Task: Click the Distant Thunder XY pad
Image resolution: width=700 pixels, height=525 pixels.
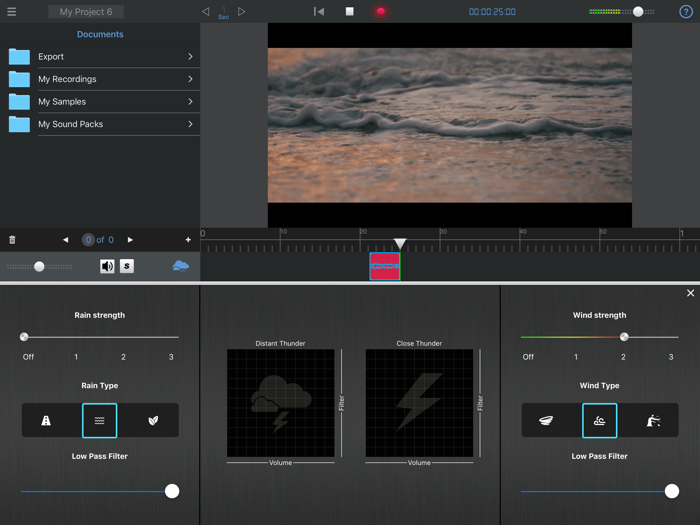Action: [280, 403]
